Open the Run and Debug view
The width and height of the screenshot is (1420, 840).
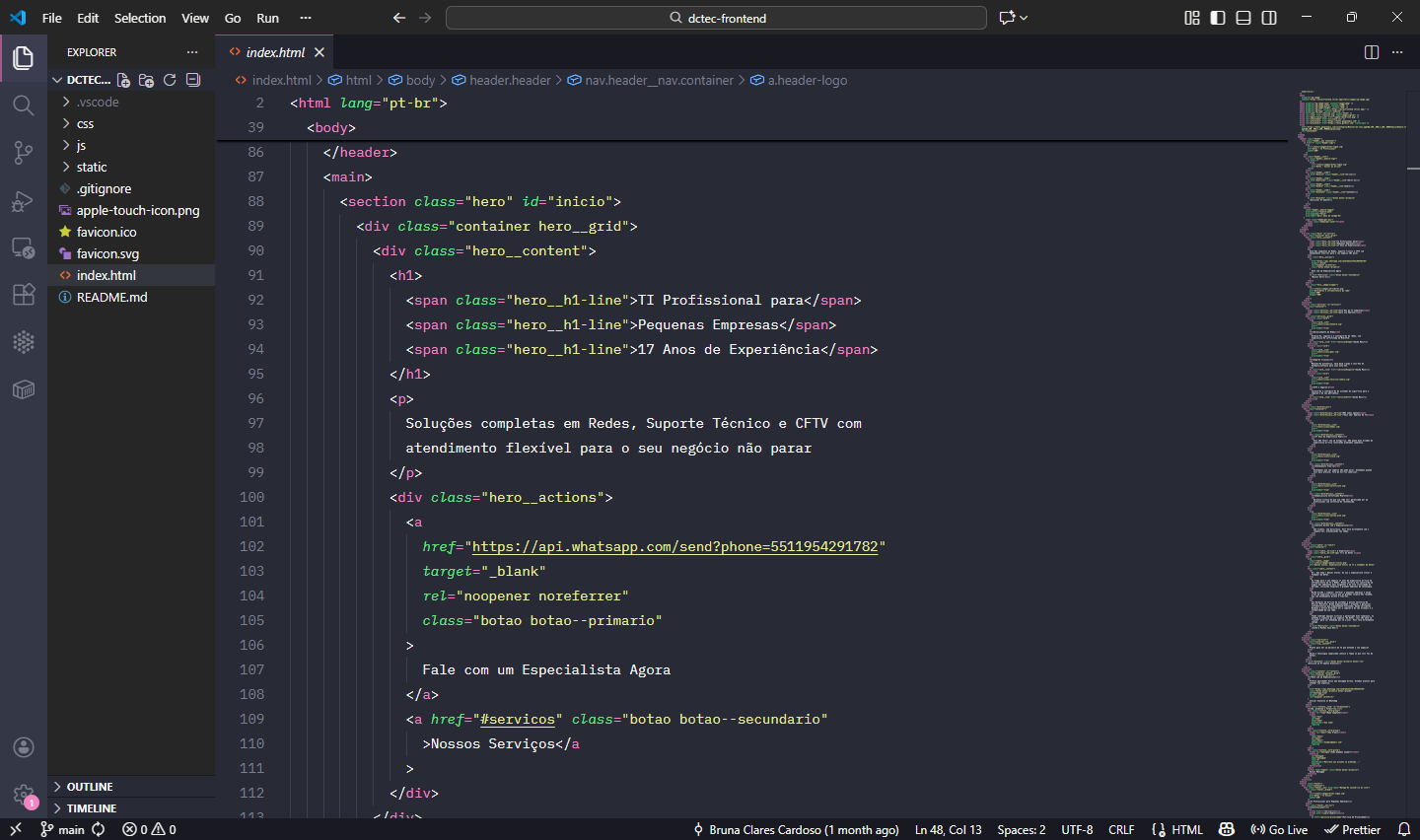(x=24, y=201)
